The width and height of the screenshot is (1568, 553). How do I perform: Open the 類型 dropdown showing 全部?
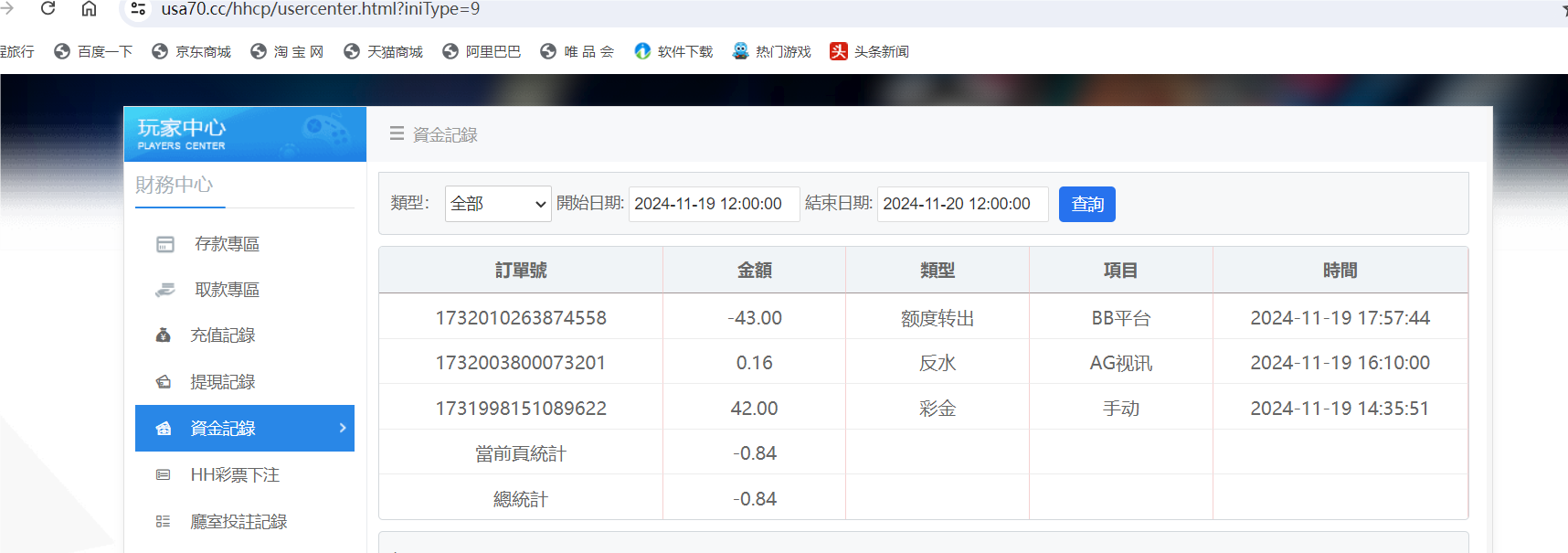click(x=498, y=204)
